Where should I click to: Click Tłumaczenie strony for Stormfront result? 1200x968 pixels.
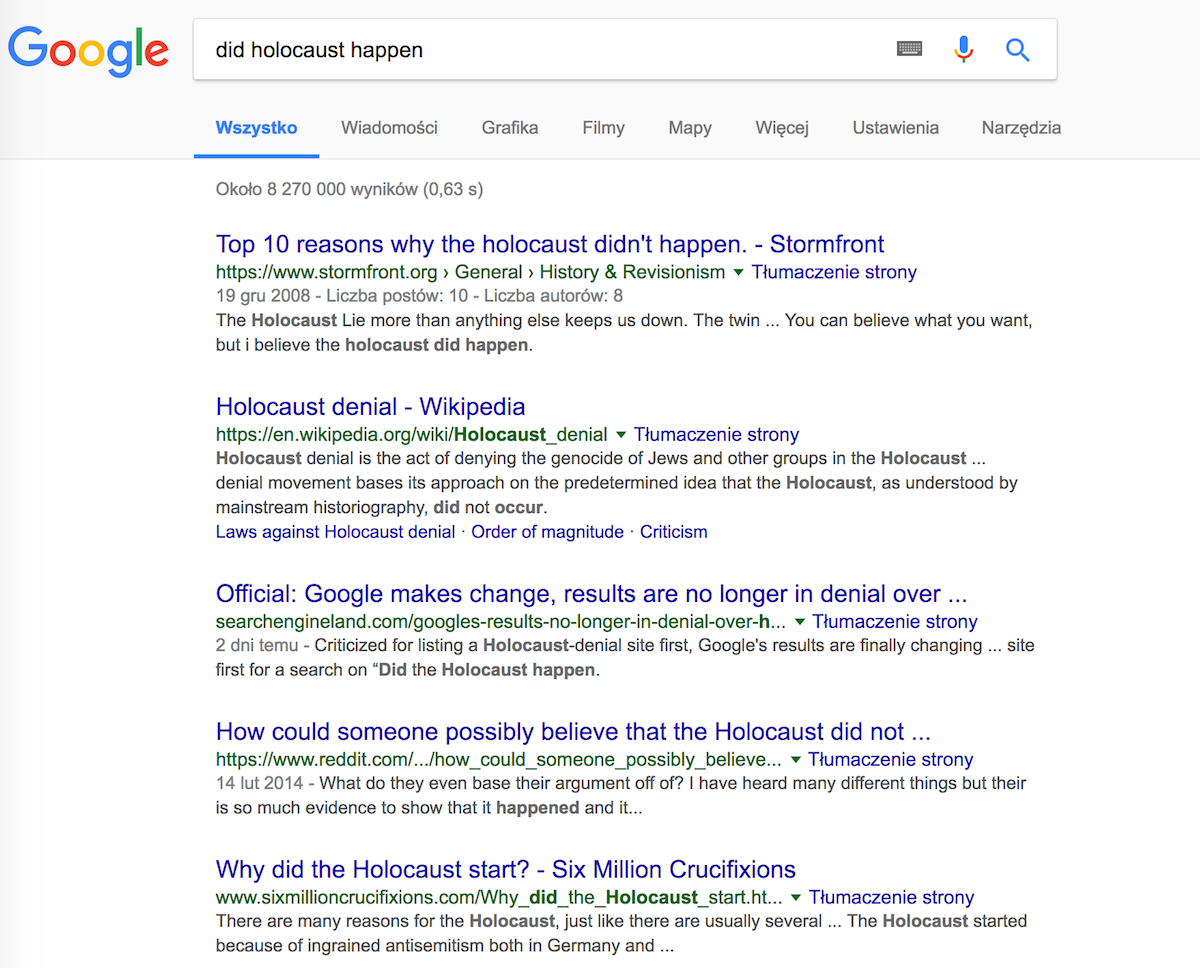coord(834,272)
